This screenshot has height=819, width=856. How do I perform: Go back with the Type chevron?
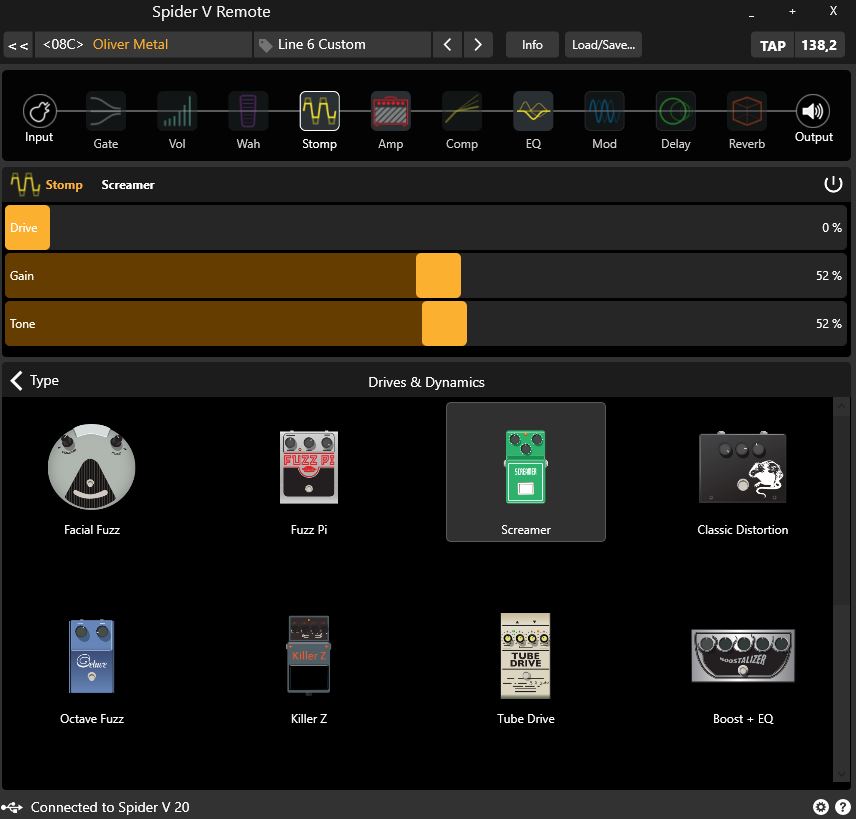[x=17, y=381]
